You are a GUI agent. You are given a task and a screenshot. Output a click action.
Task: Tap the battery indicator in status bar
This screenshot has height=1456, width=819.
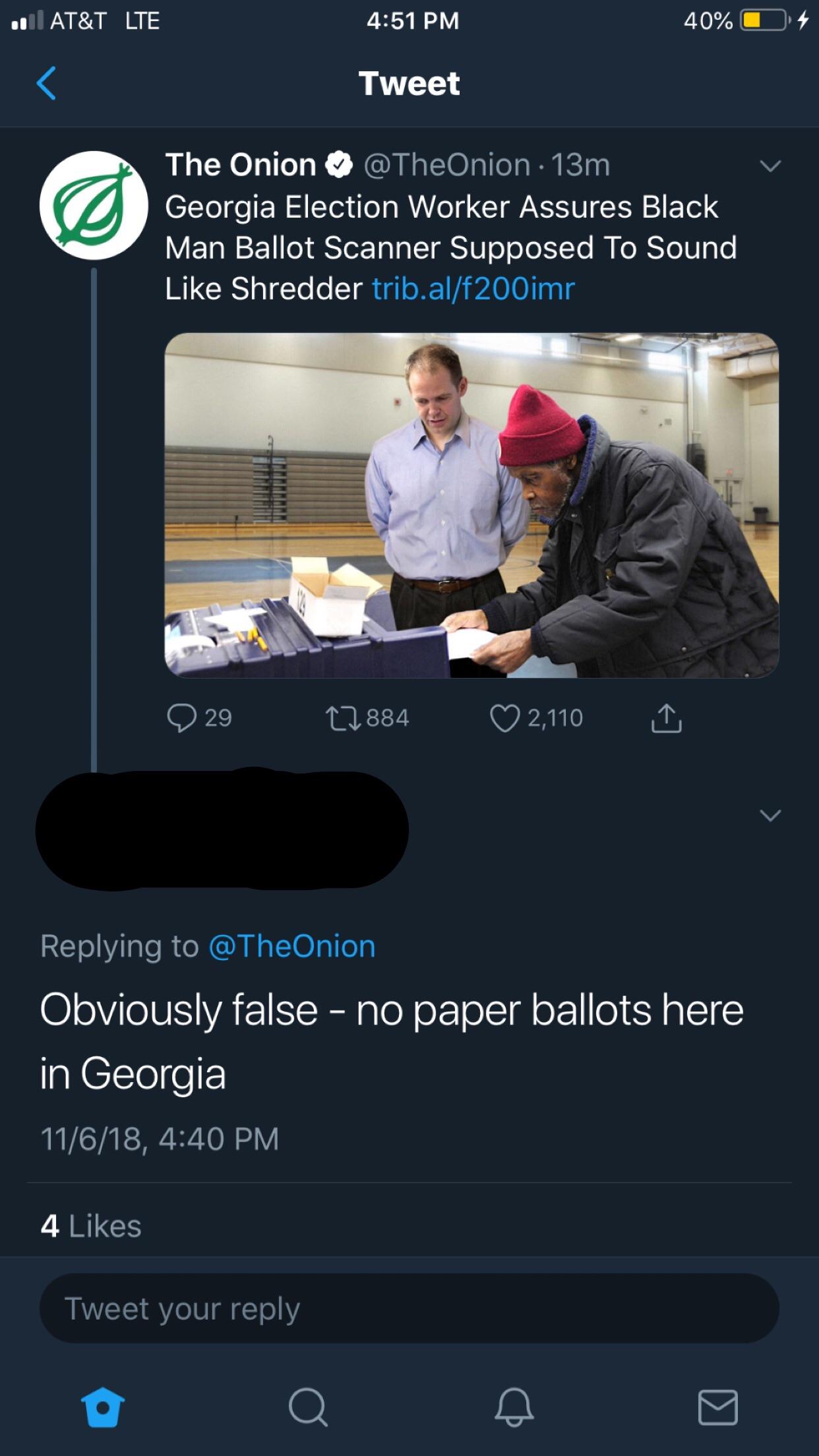[764, 20]
